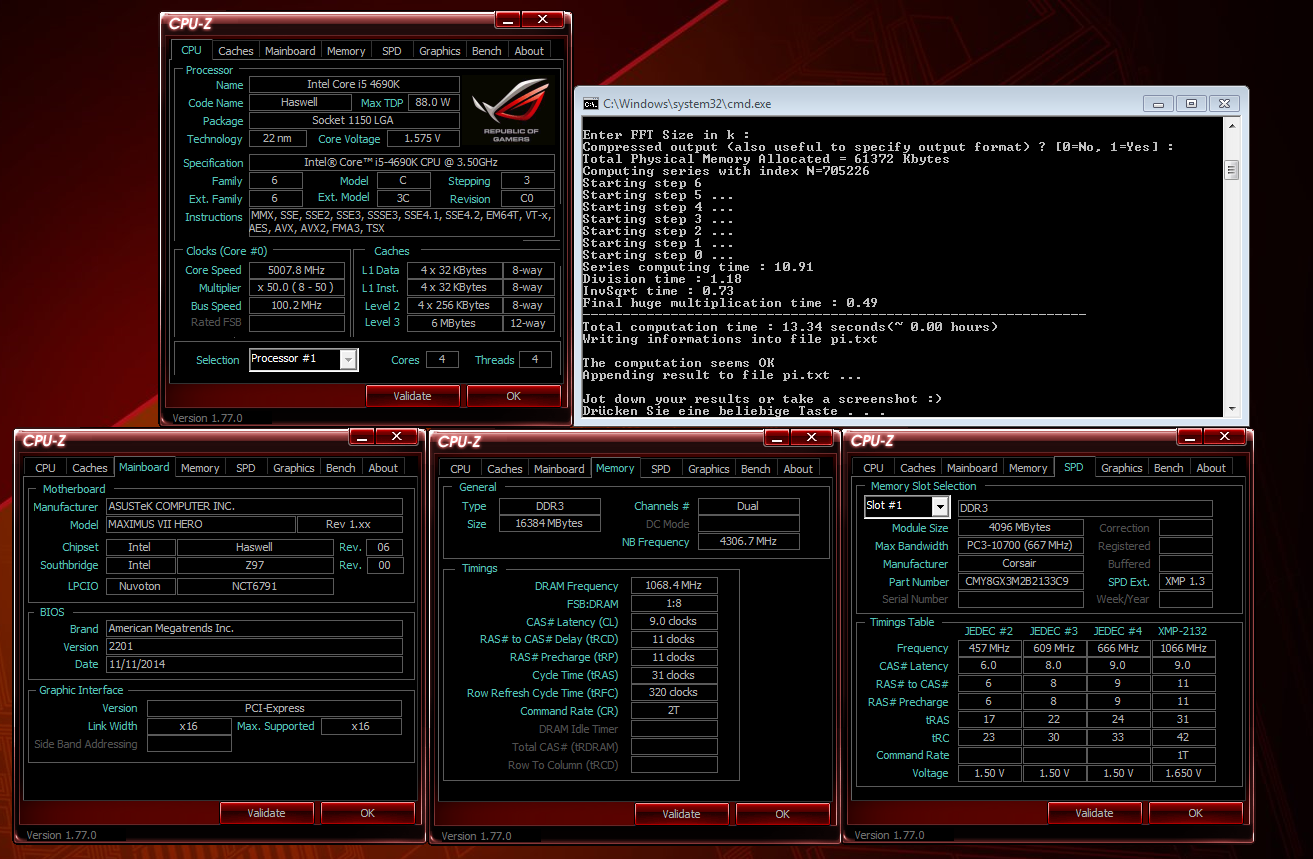Click the BIOS Version value 2201
This screenshot has width=1313, height=859.
click(253, 647)
